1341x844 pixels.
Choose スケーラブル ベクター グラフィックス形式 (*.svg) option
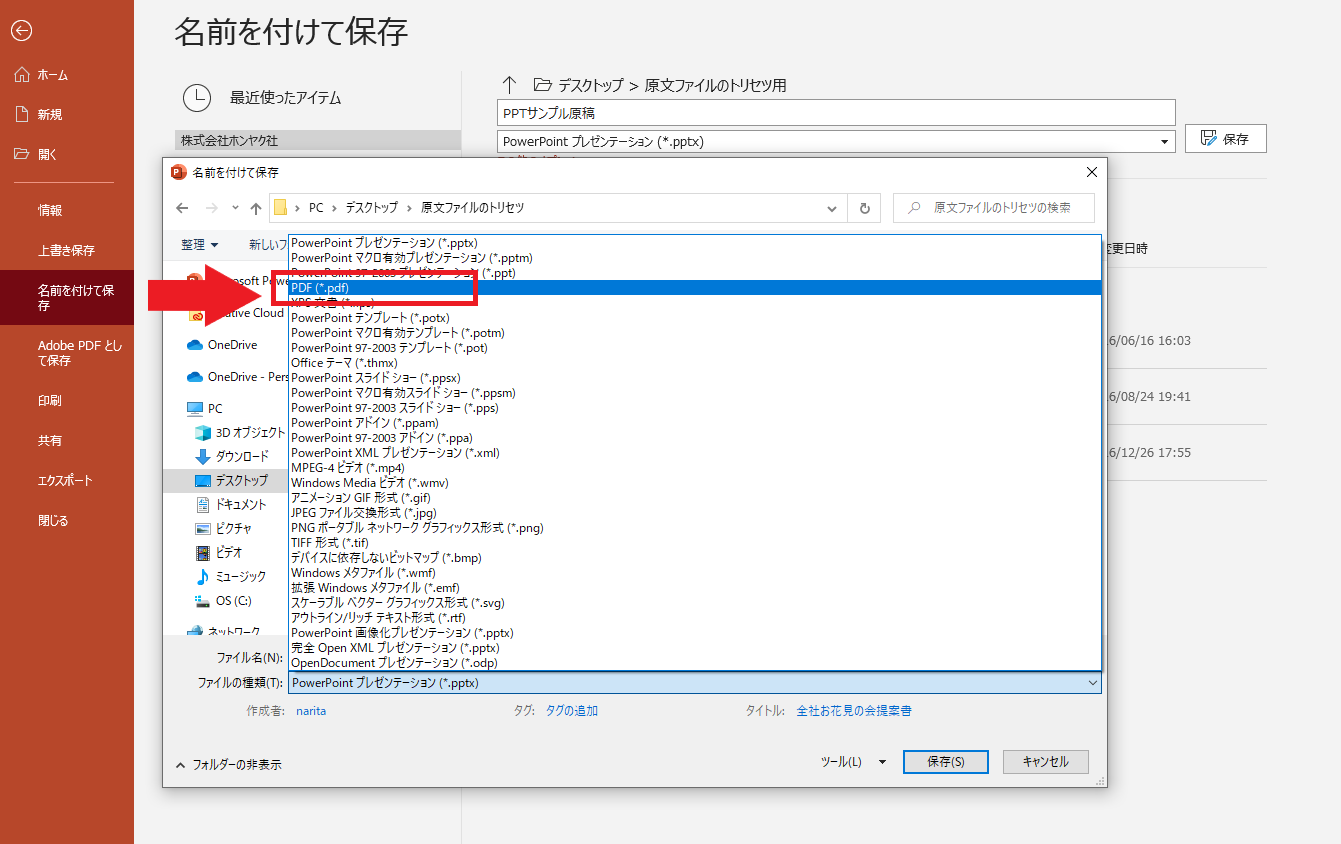(x=695, y=603)
